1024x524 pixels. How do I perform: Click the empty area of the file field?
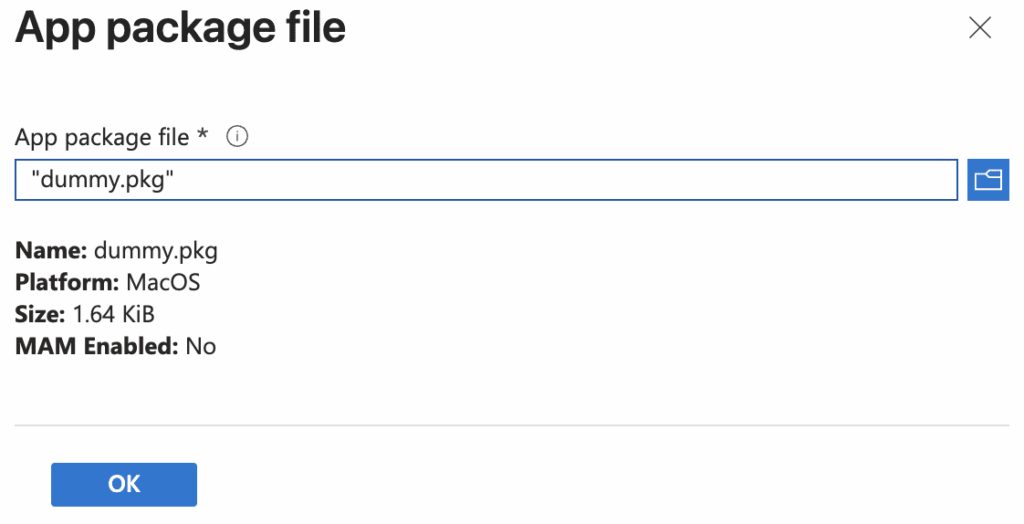[600, 180]
